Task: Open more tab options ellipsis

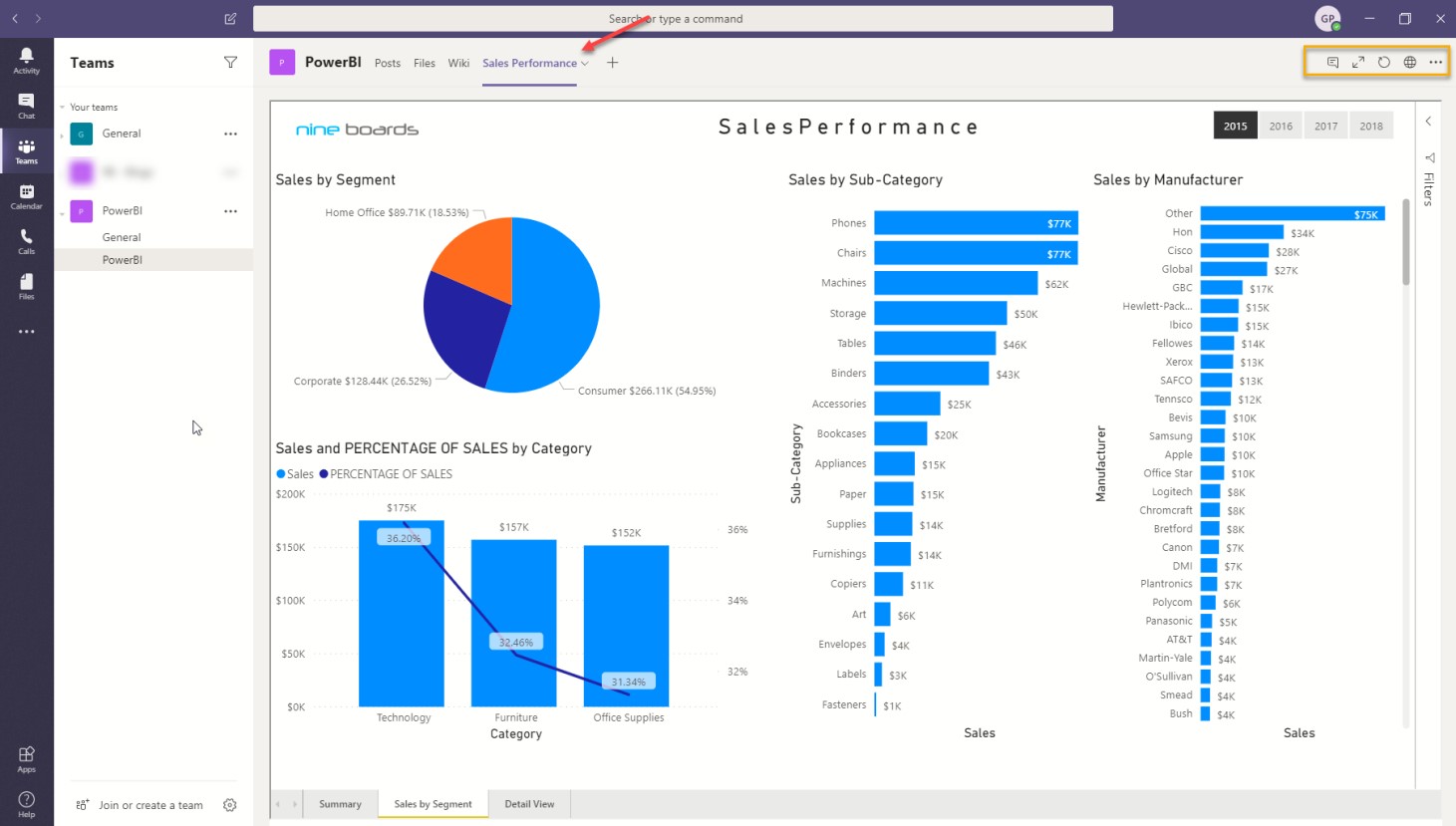Action: pos(1436,62)
